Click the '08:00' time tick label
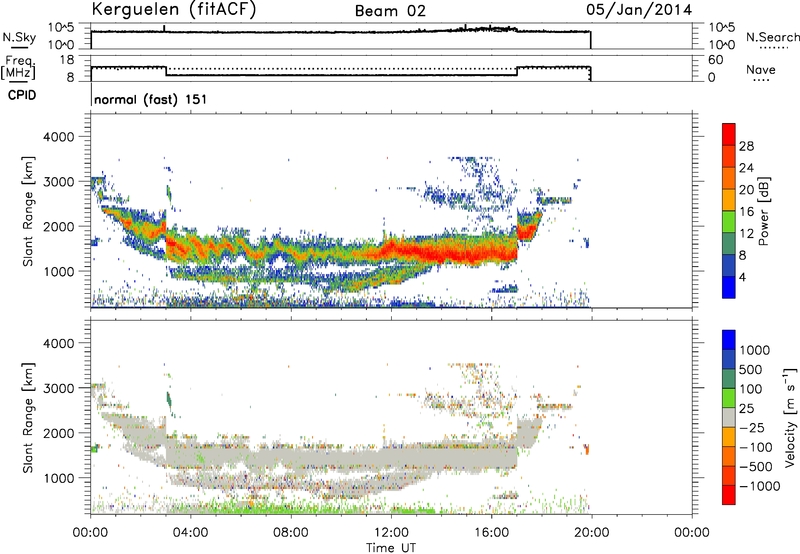The height and width of the screenshot is (554, 800). (291, 533)
